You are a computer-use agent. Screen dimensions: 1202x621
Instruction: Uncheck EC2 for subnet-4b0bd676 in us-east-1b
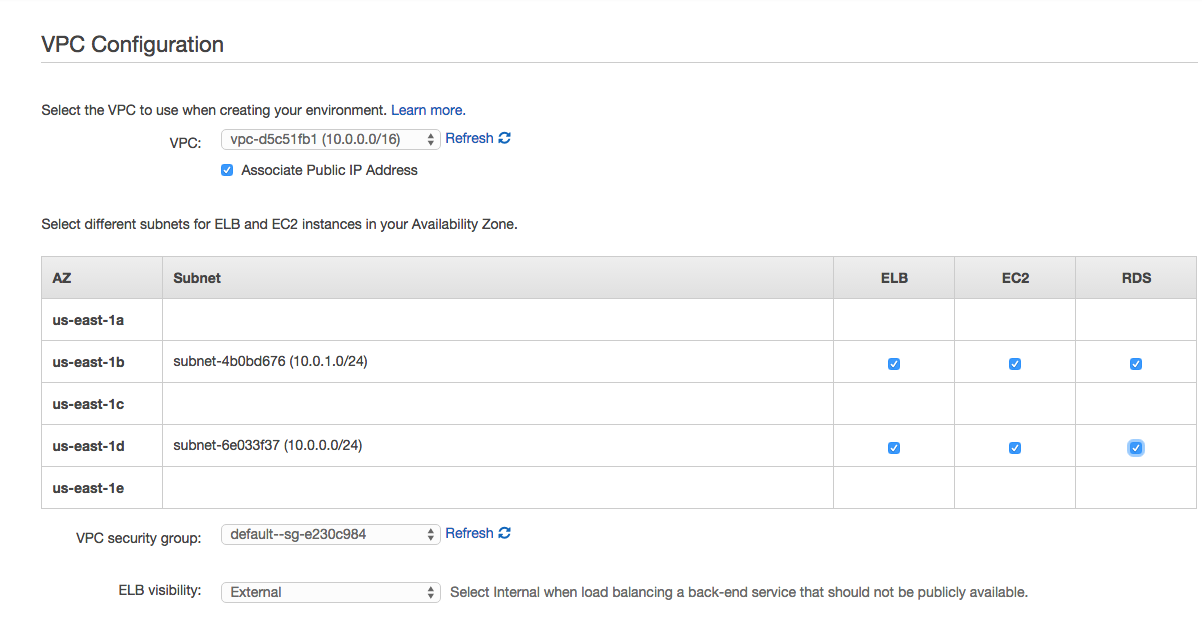1015,364
